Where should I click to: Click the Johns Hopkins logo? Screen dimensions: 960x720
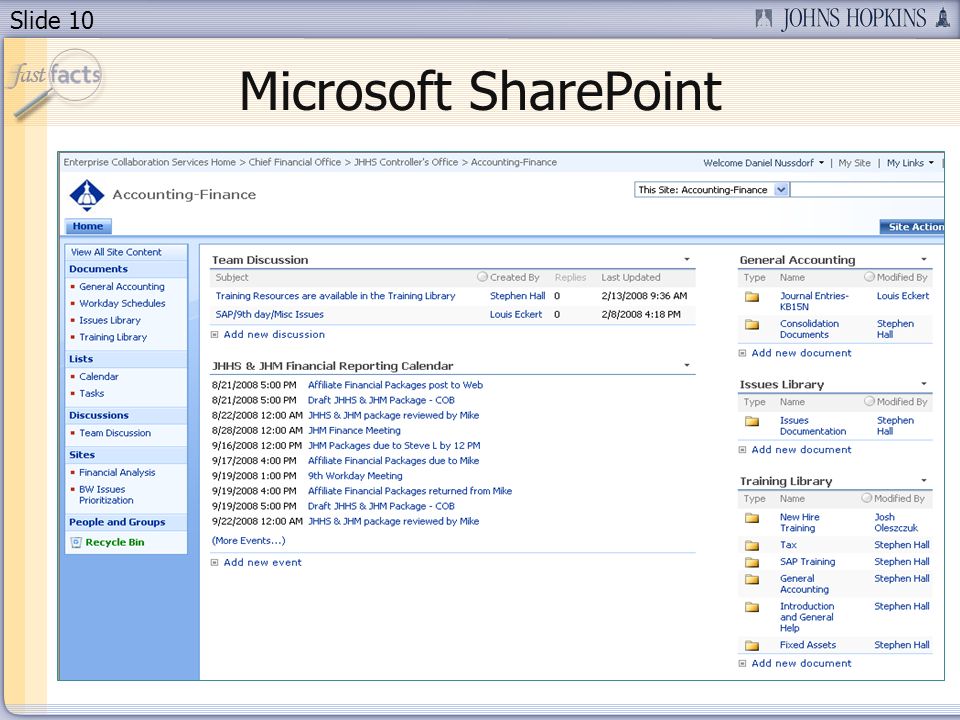(852, 18)
